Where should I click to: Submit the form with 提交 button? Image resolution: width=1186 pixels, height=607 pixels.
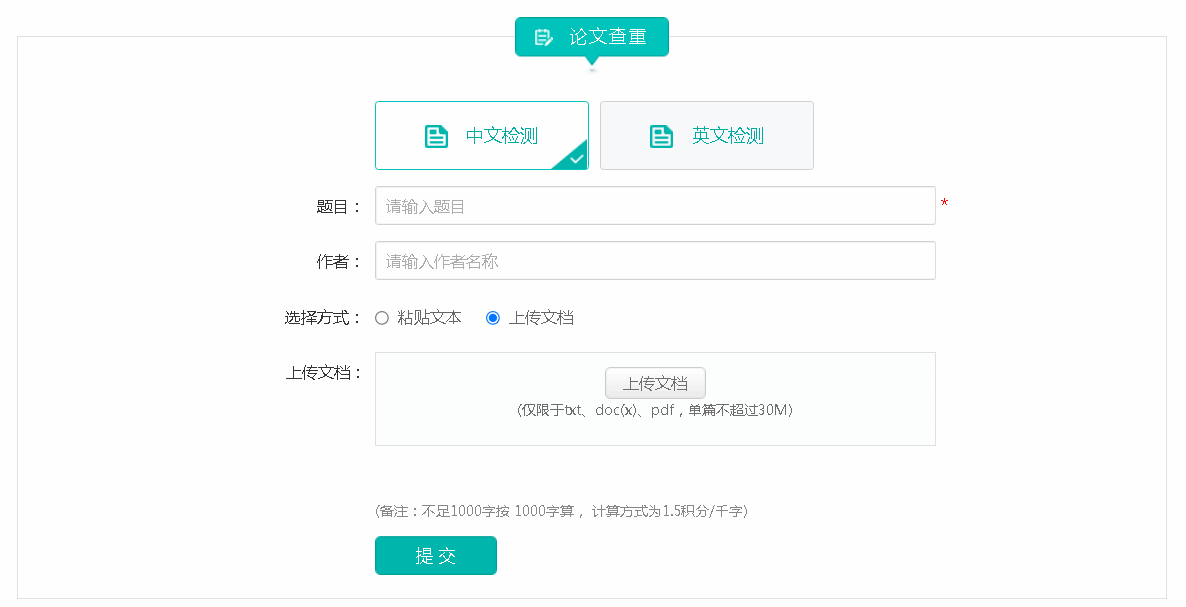coord(435,556)
